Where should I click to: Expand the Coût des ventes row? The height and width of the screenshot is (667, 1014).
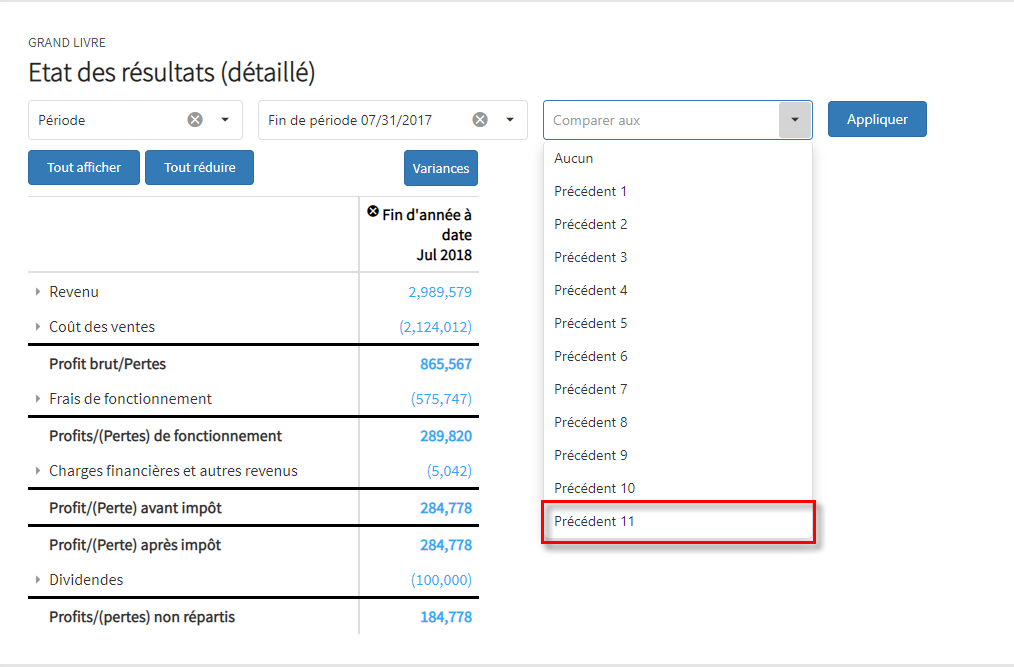pyautogui.click(x=38, y=327)
